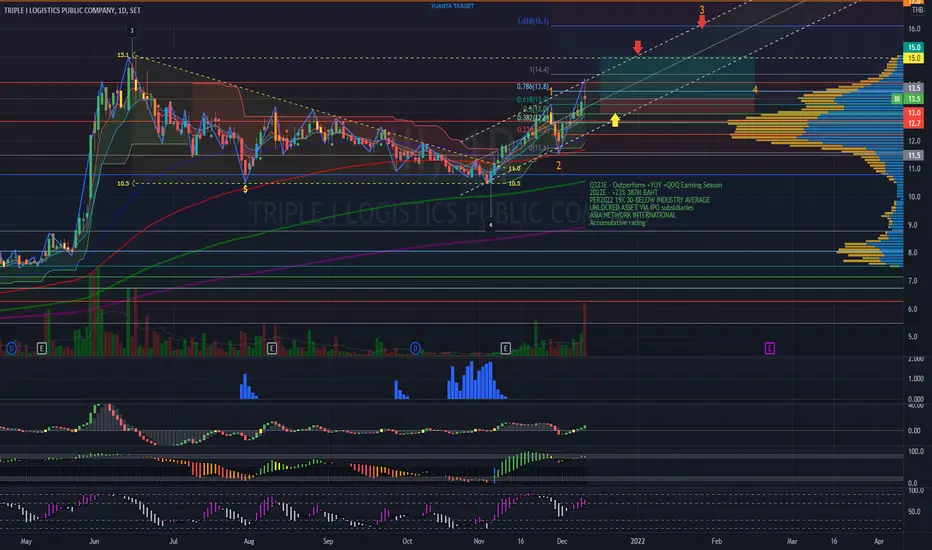Select the orange wave number 4 beside the teal box
The image size is (932, 550).
pyautogui.click(x=755, y=90)
